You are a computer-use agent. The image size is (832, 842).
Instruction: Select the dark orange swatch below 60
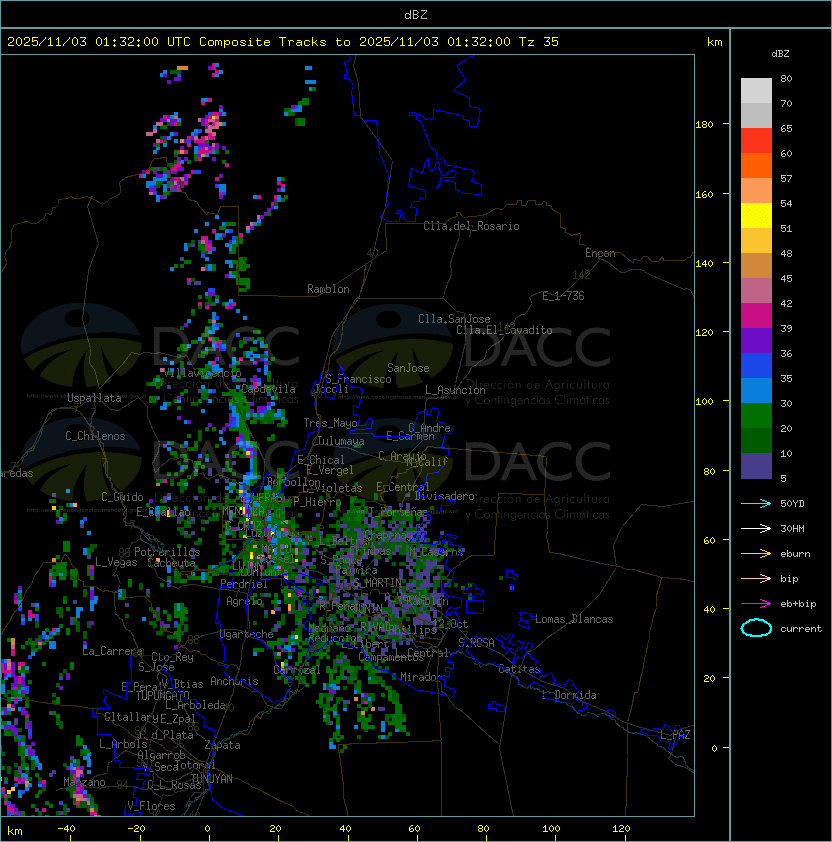pos(756,165)
